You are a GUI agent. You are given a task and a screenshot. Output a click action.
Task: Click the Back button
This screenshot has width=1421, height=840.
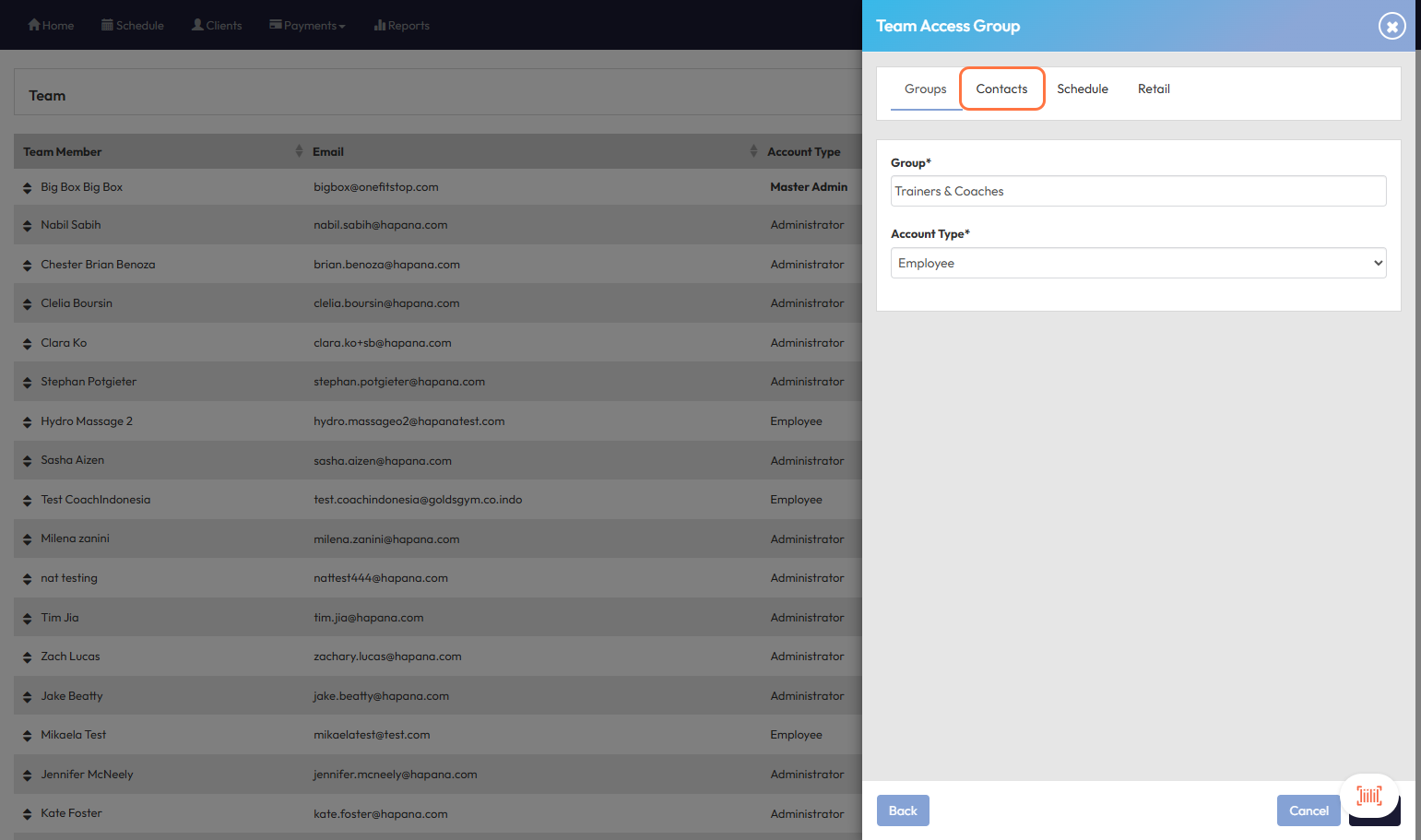click(x=903, y=810)
